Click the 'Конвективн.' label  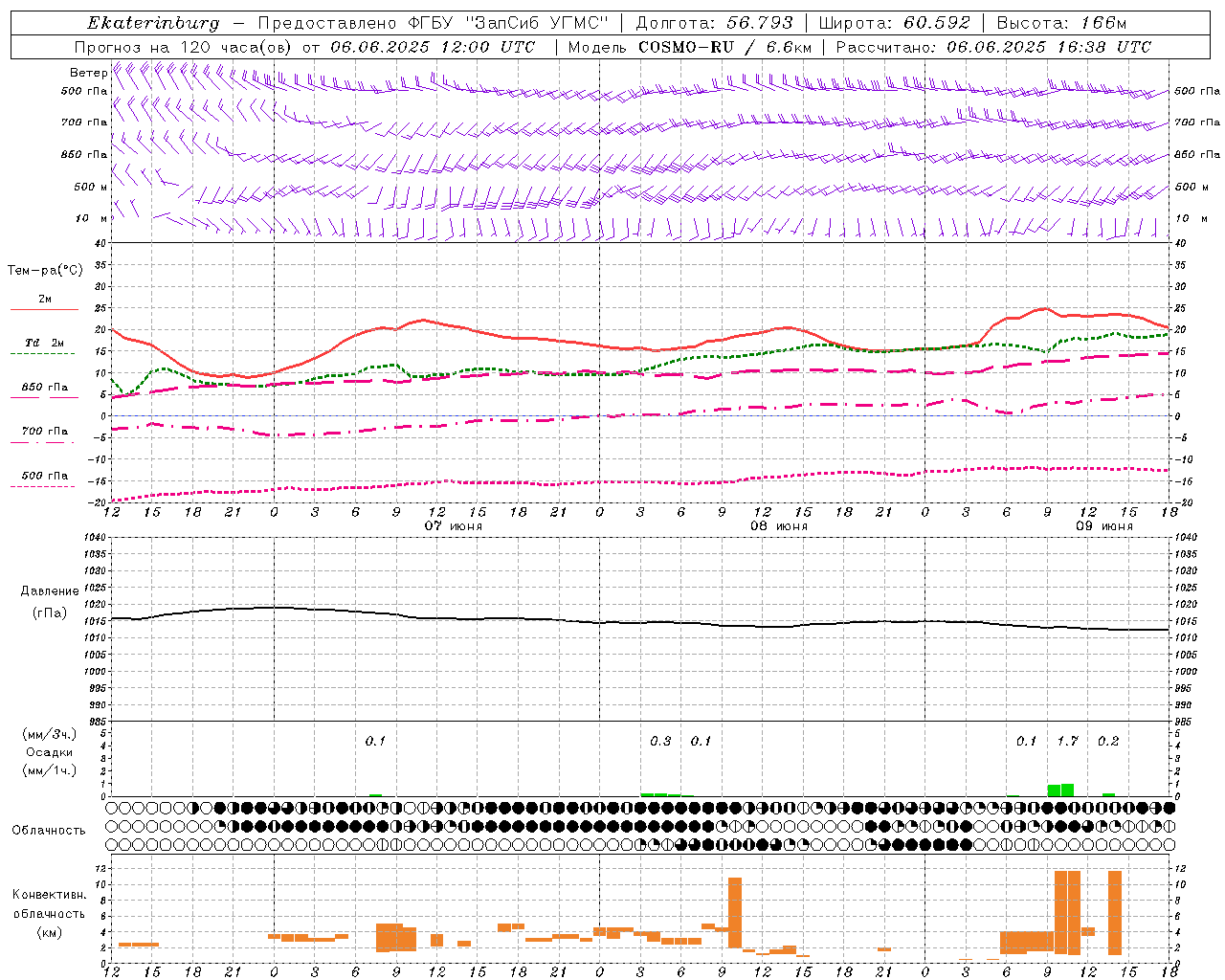[49, 895]
